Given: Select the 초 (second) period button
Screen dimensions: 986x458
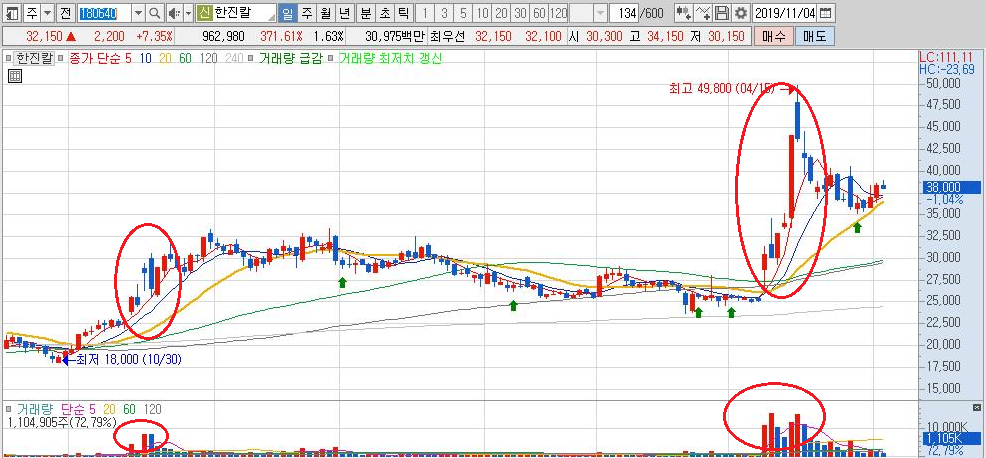Looking at the screenshot, I should click(x=384, y=13).
